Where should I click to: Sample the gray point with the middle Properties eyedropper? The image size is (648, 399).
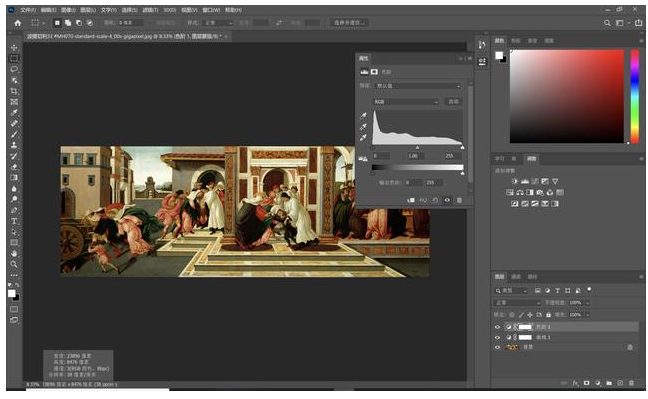pos(363,127)
